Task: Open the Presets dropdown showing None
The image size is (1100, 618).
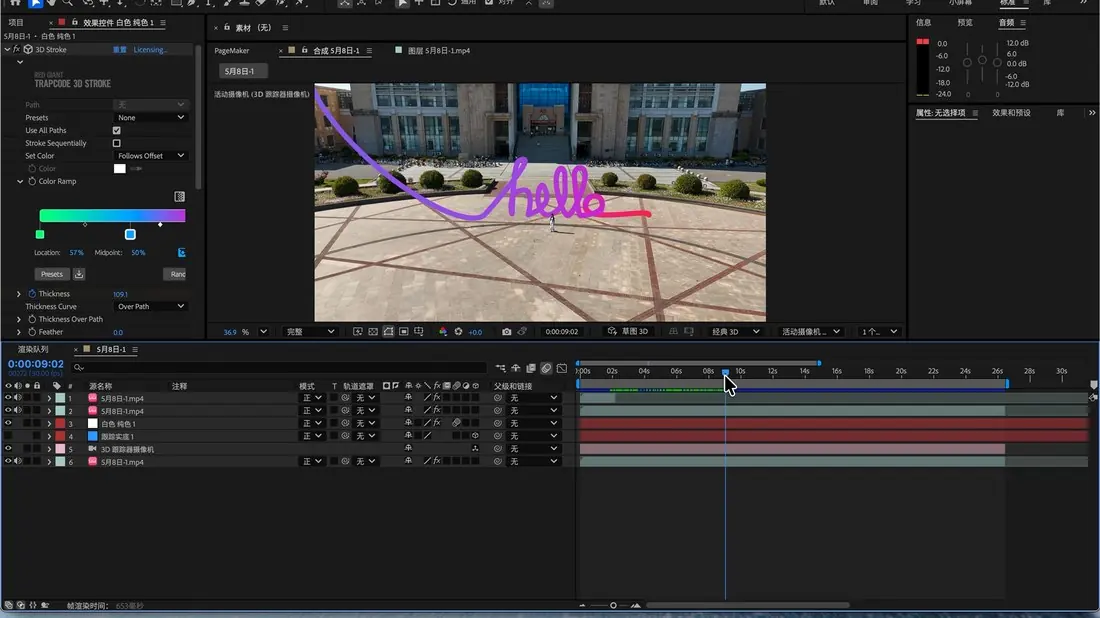Action: pos(150,118)
